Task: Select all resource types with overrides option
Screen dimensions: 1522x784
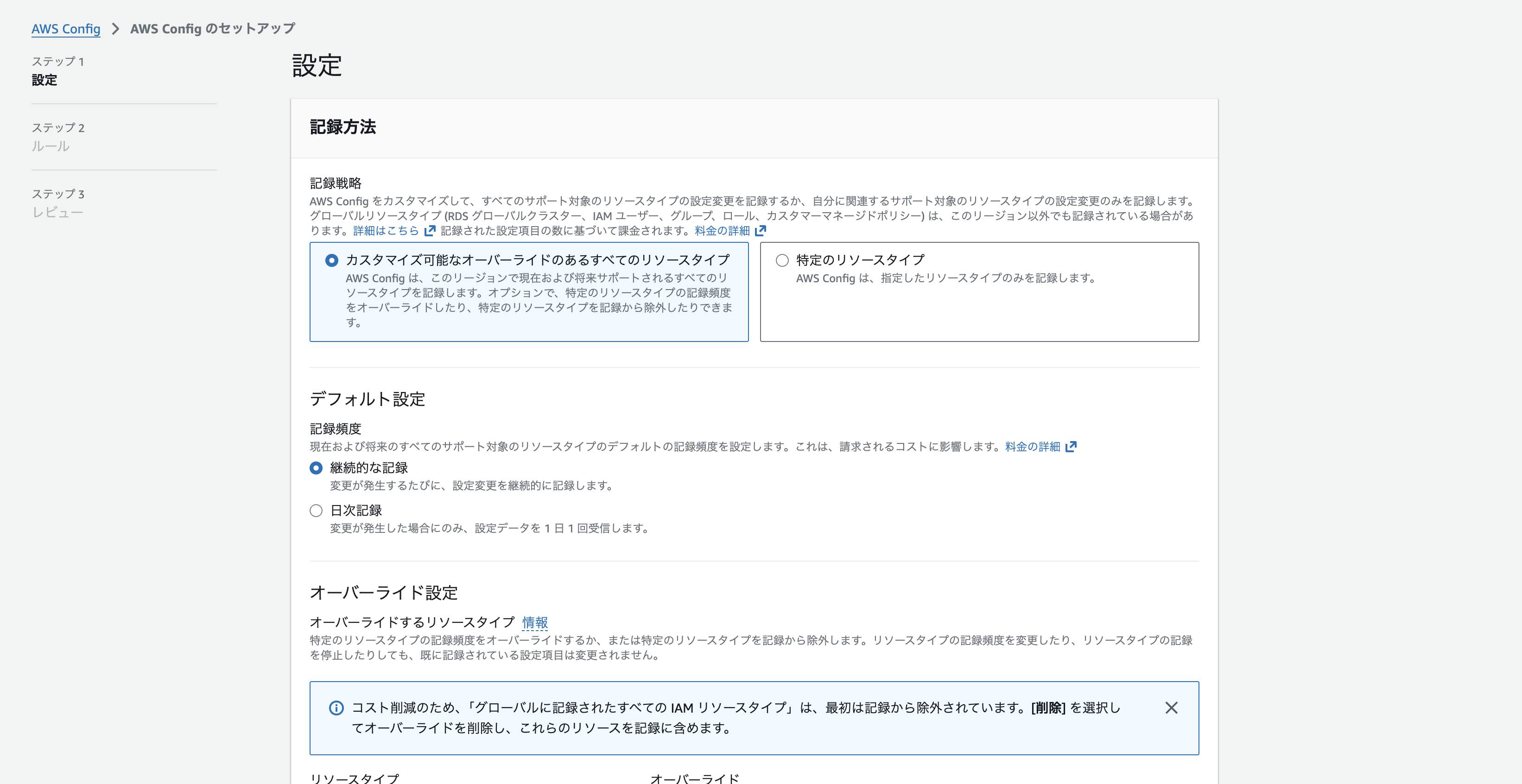Action: (332, 260)
